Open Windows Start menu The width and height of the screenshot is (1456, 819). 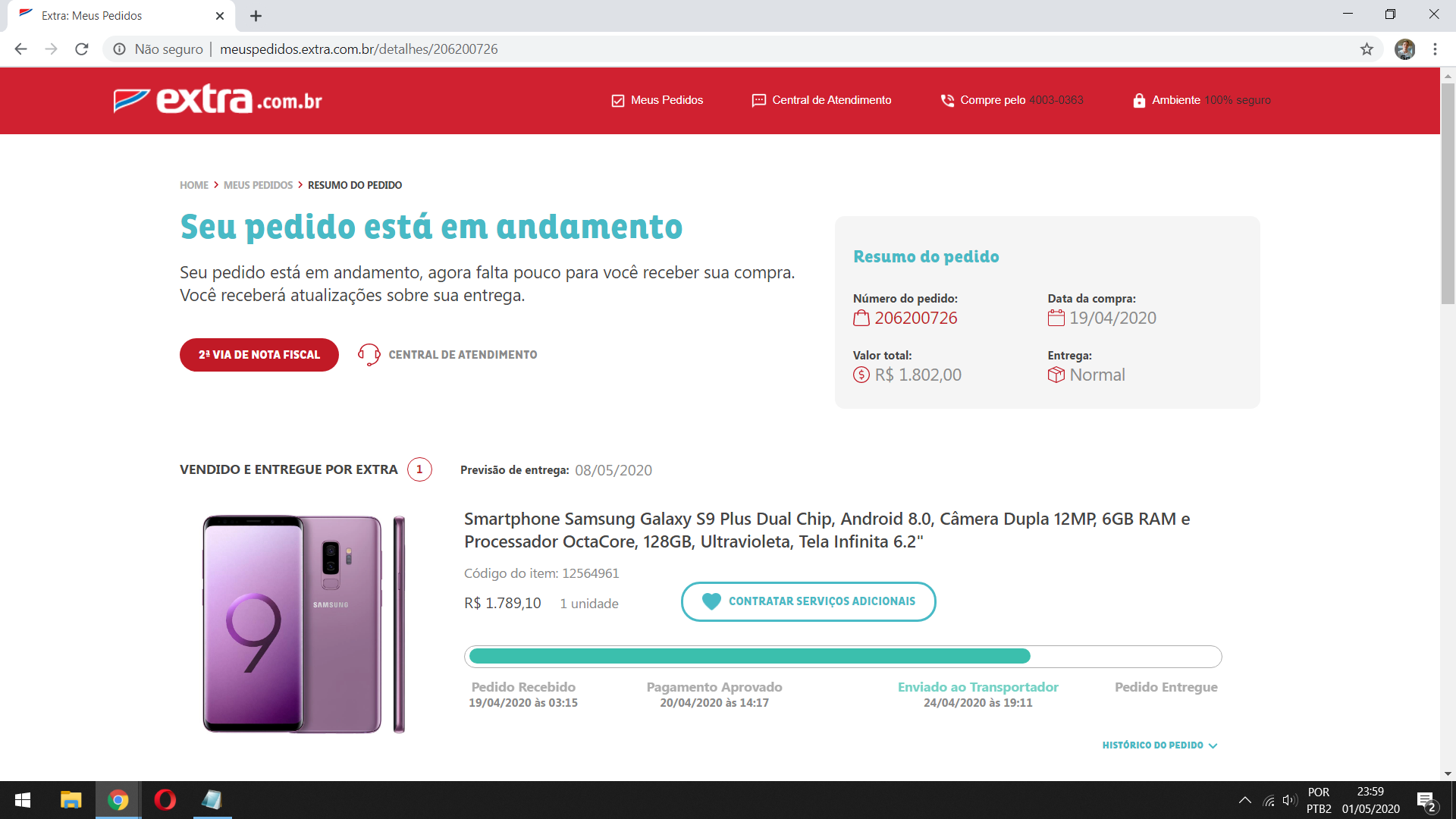point(23,800)
